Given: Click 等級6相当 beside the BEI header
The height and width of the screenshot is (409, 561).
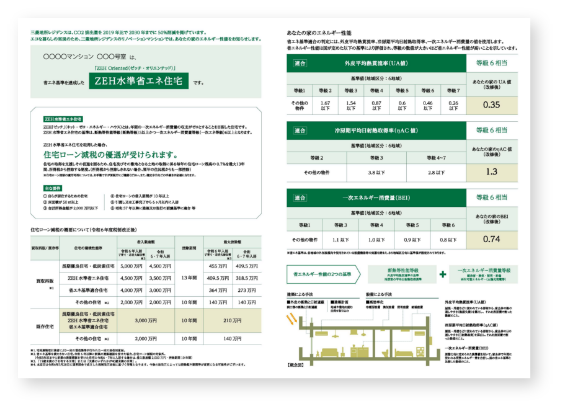Looking at the screenshot, I should tap(492, 198).
